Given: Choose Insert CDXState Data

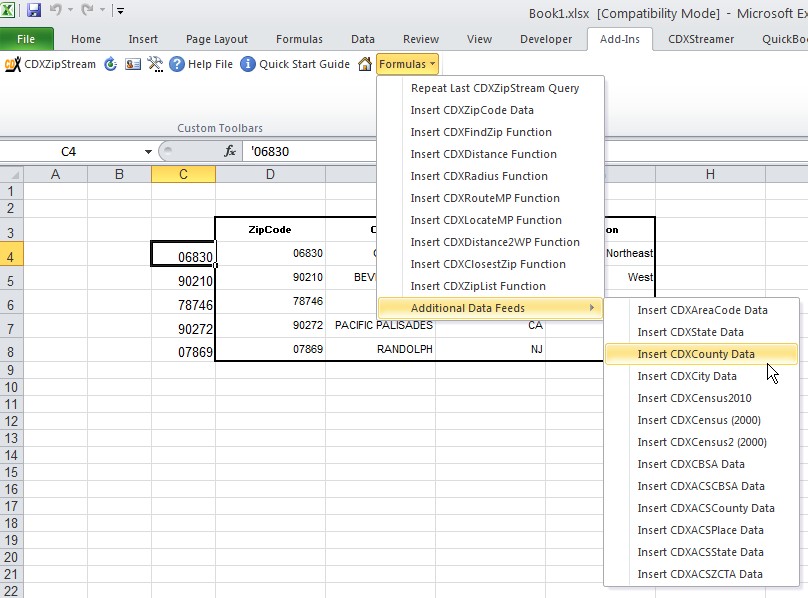Looking at the screenshot, I should tap(701, 333).
